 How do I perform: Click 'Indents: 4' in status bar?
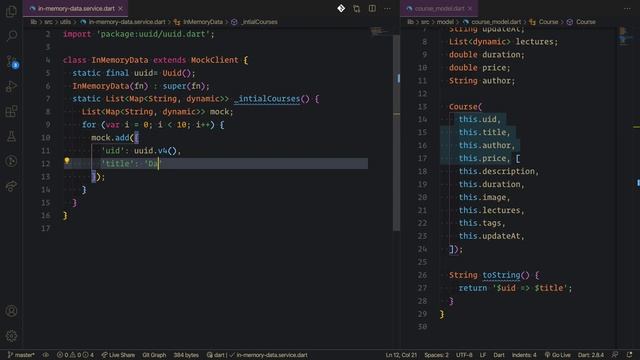point(524,355)
